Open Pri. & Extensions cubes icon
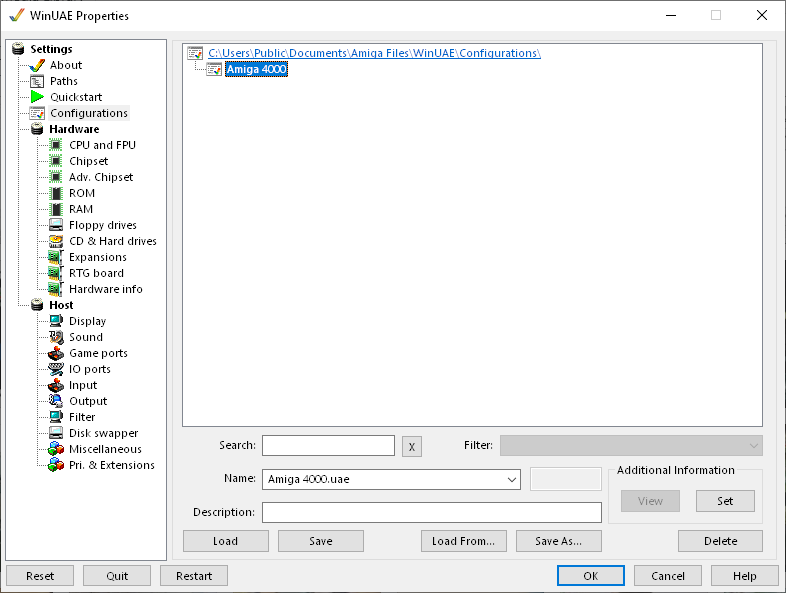786x593 pixels. tap(56, 465)
